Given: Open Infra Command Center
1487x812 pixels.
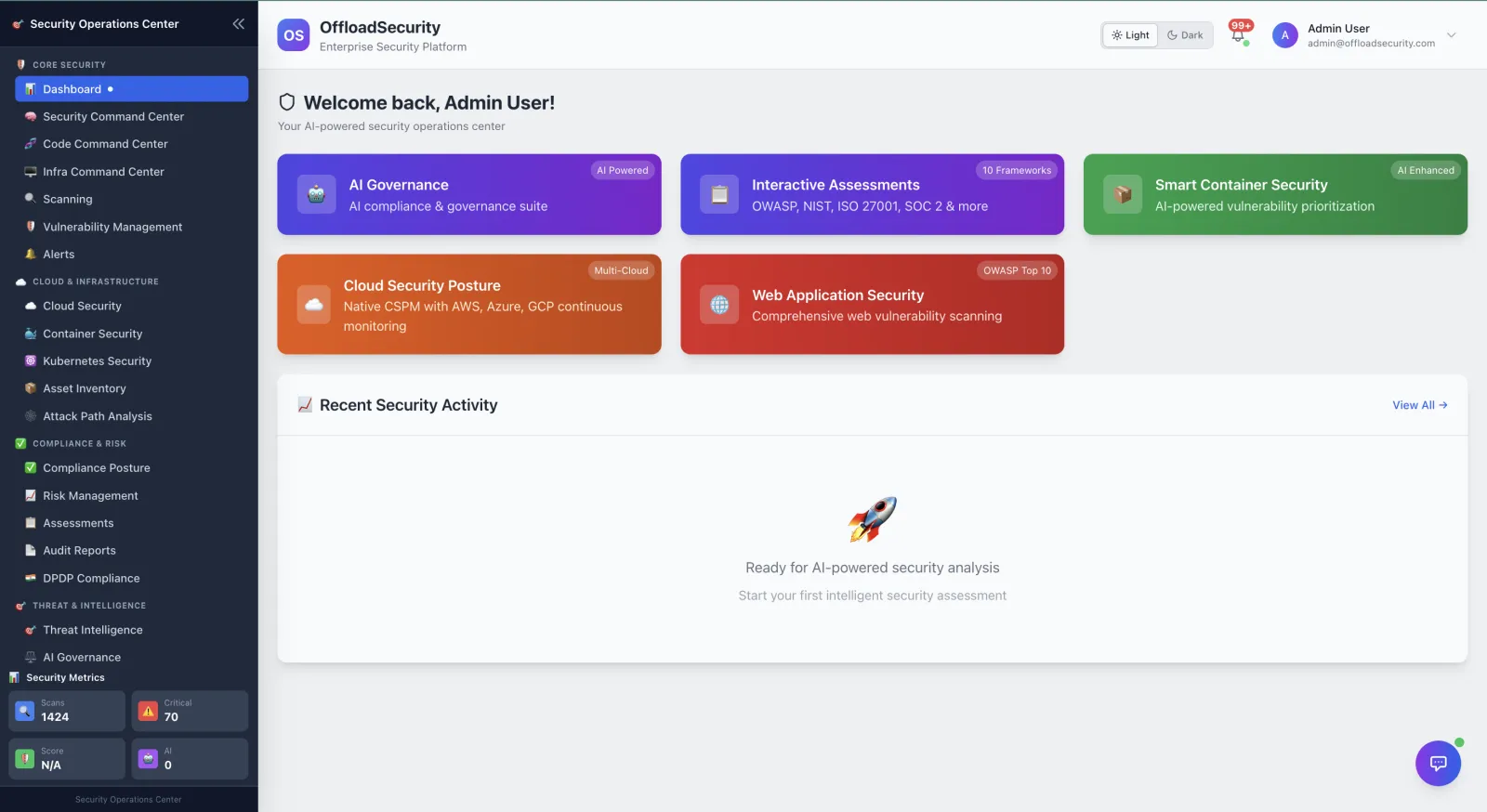Looking at the screenshot, I should pos(132,172).
